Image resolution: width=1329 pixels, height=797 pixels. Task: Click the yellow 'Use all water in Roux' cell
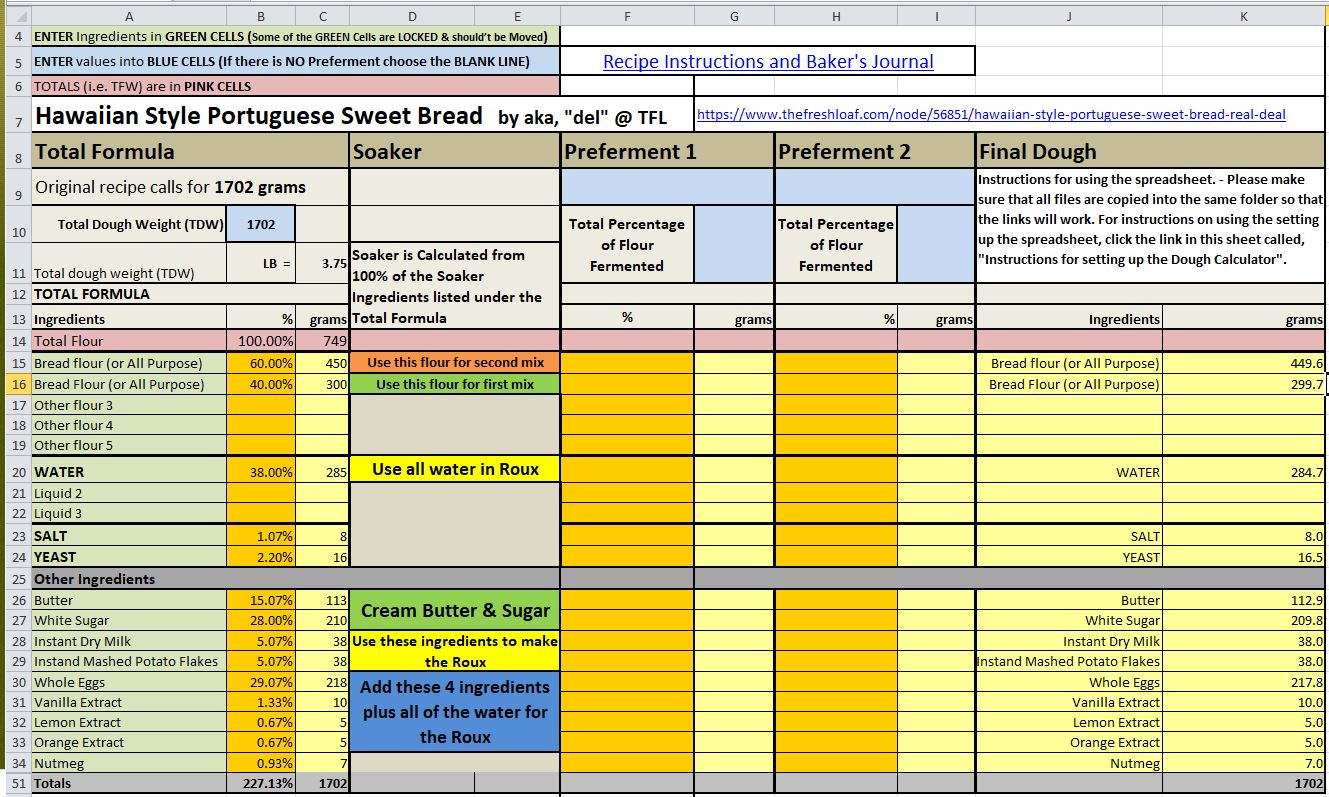coord(454,470)
